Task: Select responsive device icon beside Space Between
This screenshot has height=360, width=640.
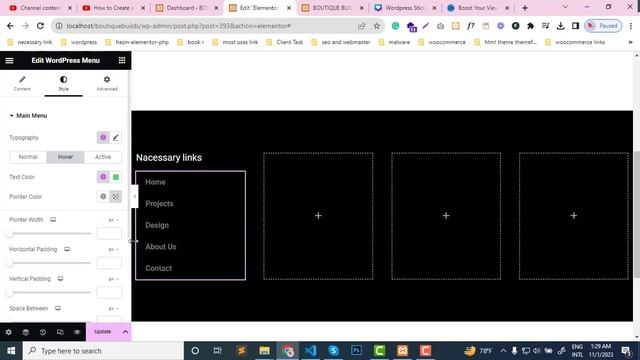Action: [x=58, y=308]
